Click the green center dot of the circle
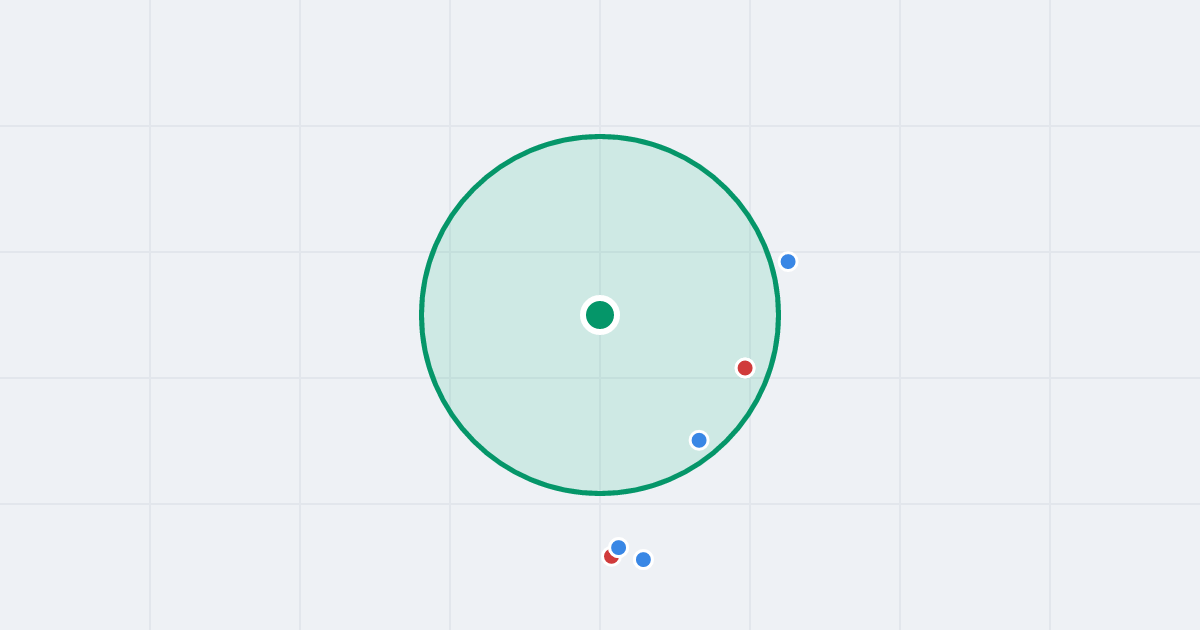The image size is (1200, 630). (x=600, y=315)
